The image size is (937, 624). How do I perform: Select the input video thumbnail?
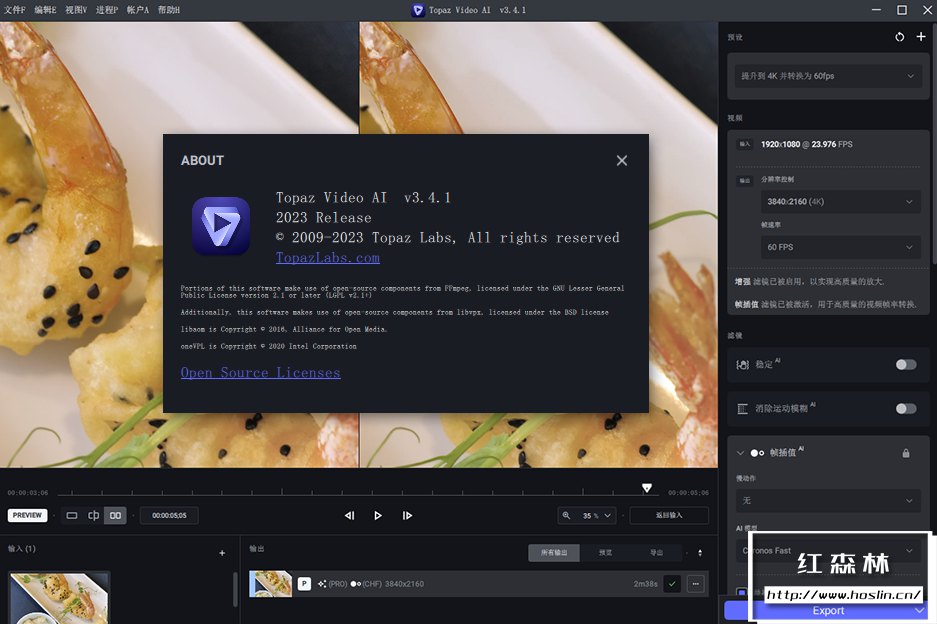59,598
